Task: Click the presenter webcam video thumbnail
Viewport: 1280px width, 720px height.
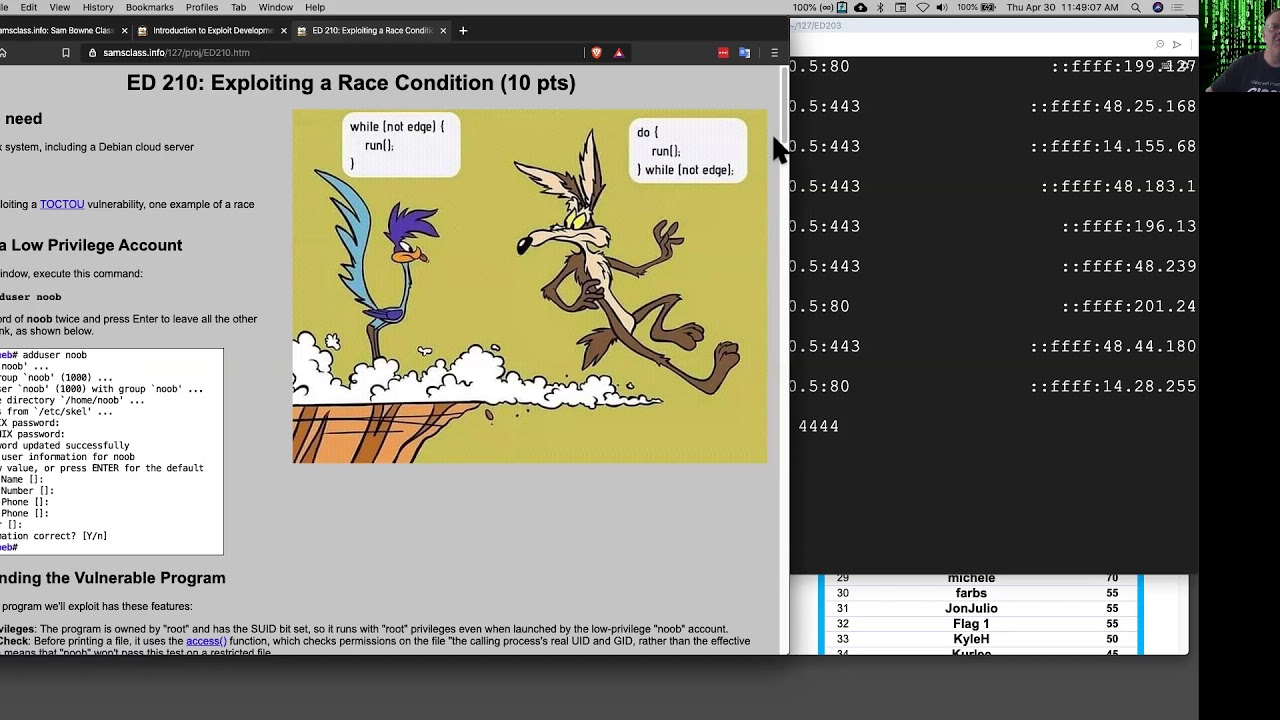Action: tap(1240, 47)
